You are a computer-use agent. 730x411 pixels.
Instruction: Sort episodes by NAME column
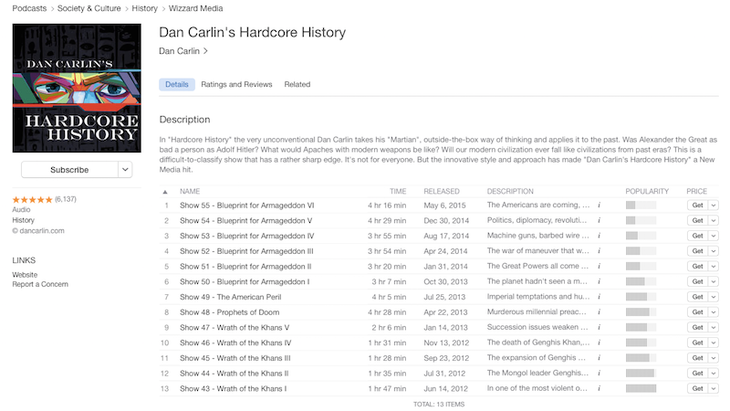(x=190, y=191)
